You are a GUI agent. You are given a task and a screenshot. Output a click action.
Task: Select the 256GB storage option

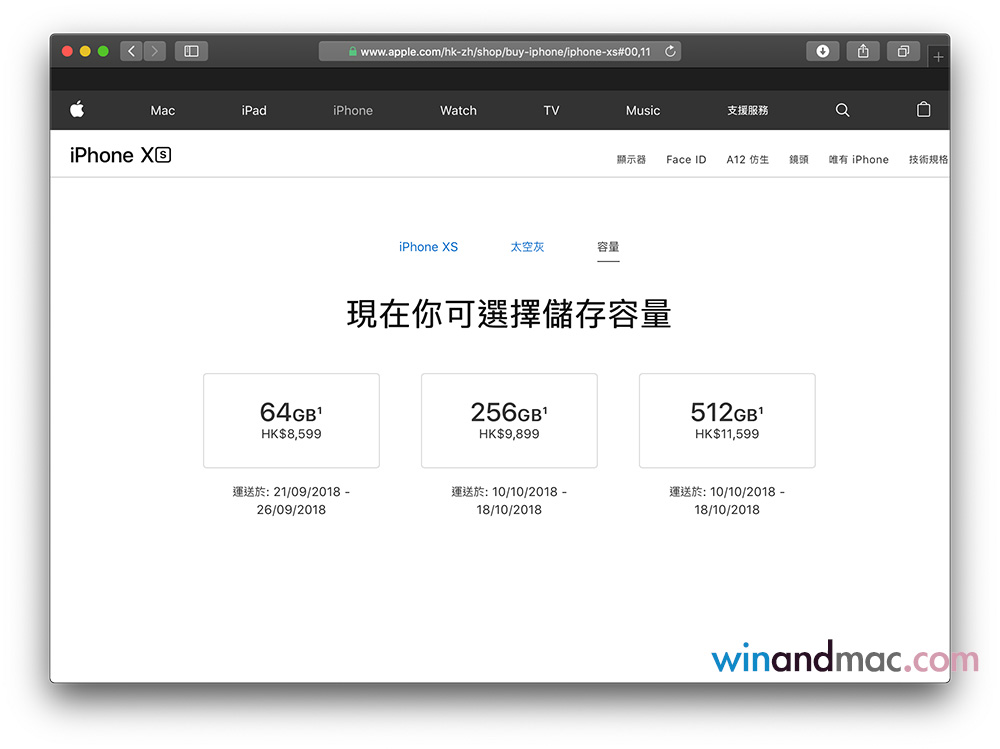(509, 420)
